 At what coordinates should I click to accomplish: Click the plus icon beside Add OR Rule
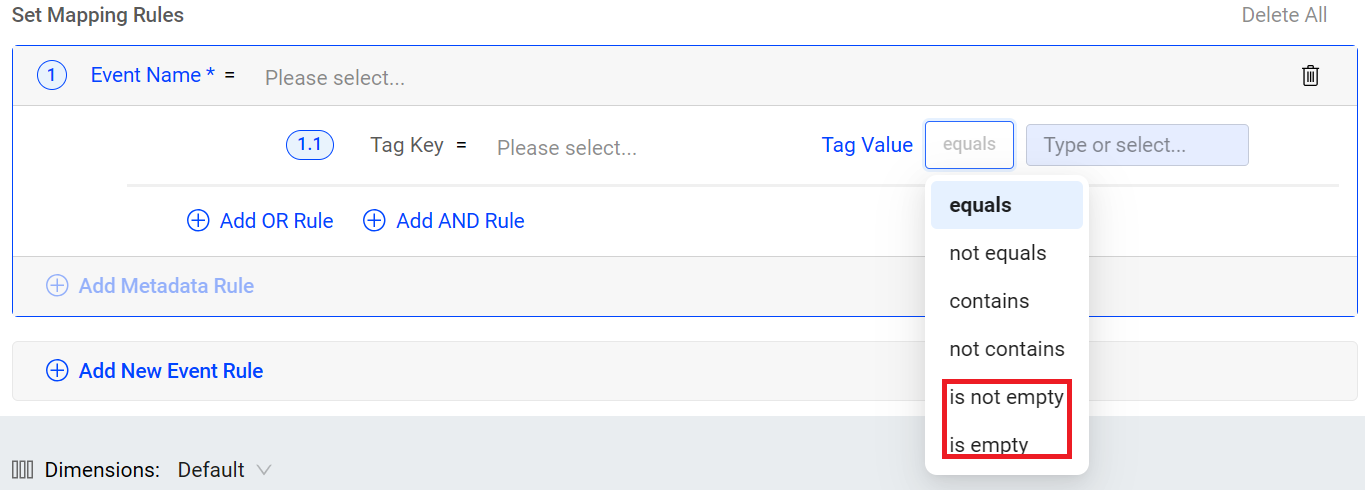pos(198,221)
